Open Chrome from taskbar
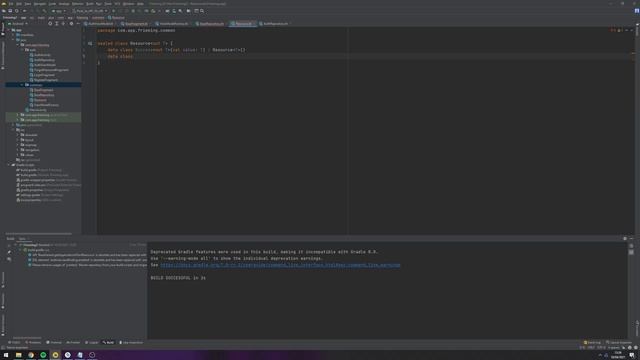The image size is (640, 360). (31, 355)
